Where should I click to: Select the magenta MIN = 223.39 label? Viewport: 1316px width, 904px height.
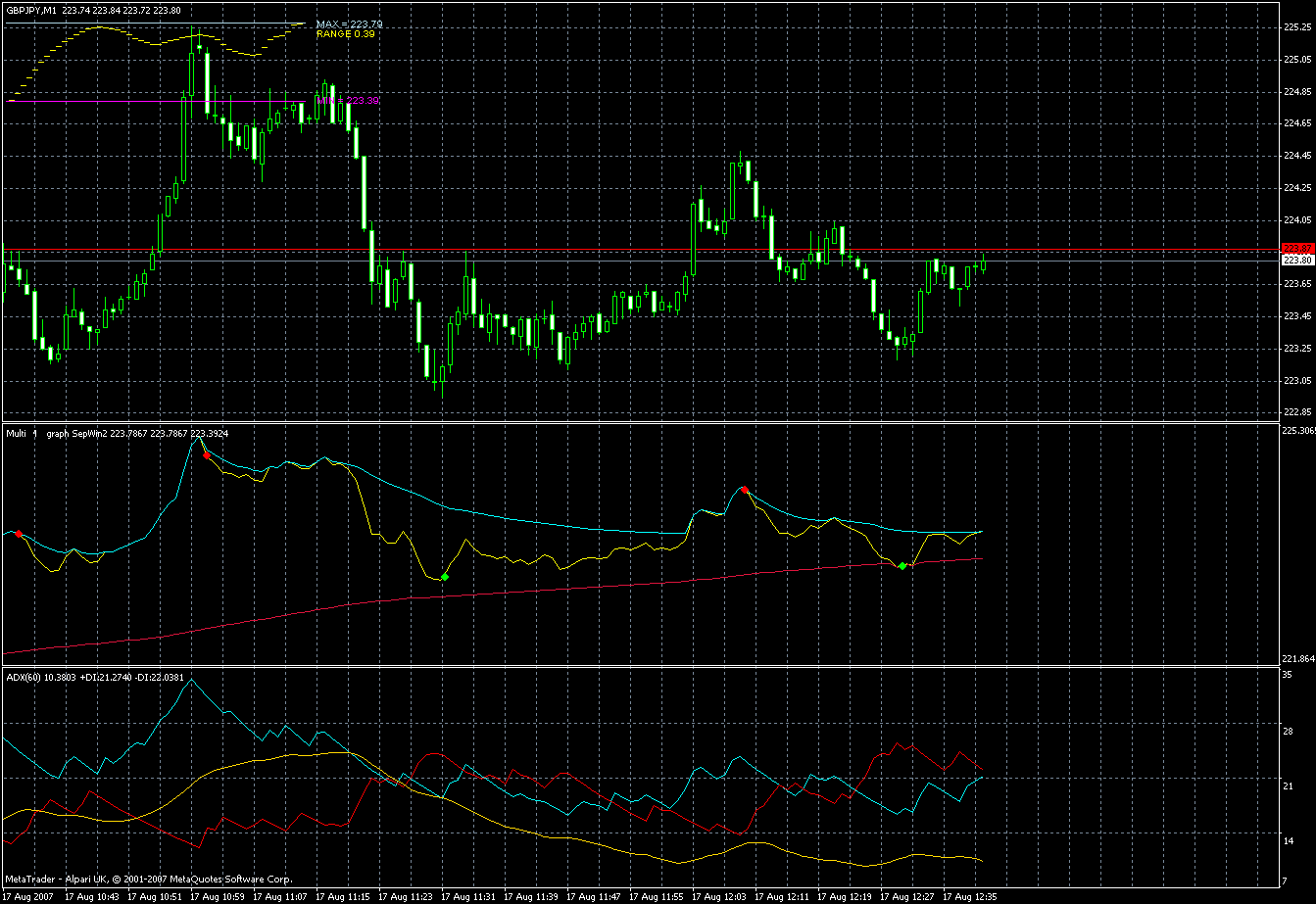(x=348, y=100)
